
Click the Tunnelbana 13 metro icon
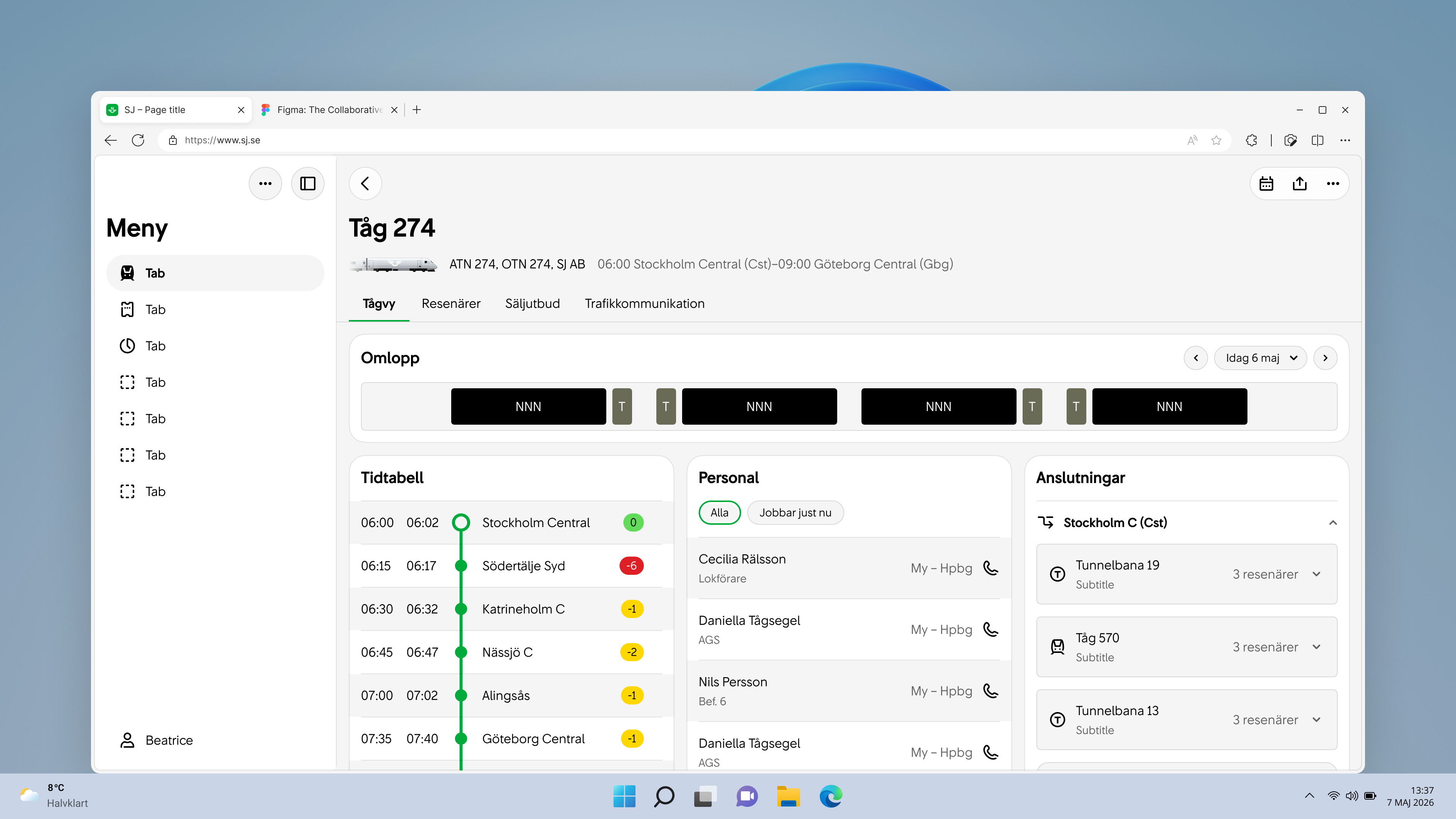click(1057, 720)
